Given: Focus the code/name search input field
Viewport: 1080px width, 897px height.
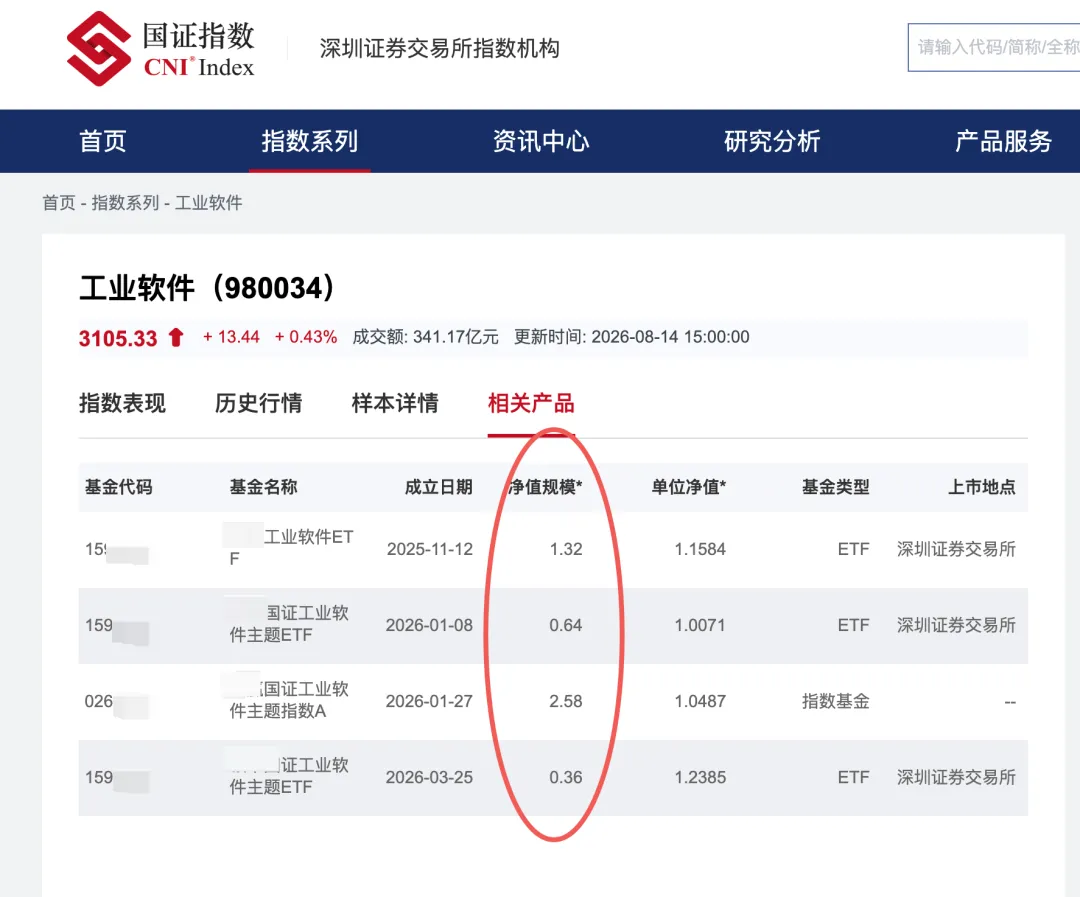Looking at the screenshot, I should click(x=993, y=48).
